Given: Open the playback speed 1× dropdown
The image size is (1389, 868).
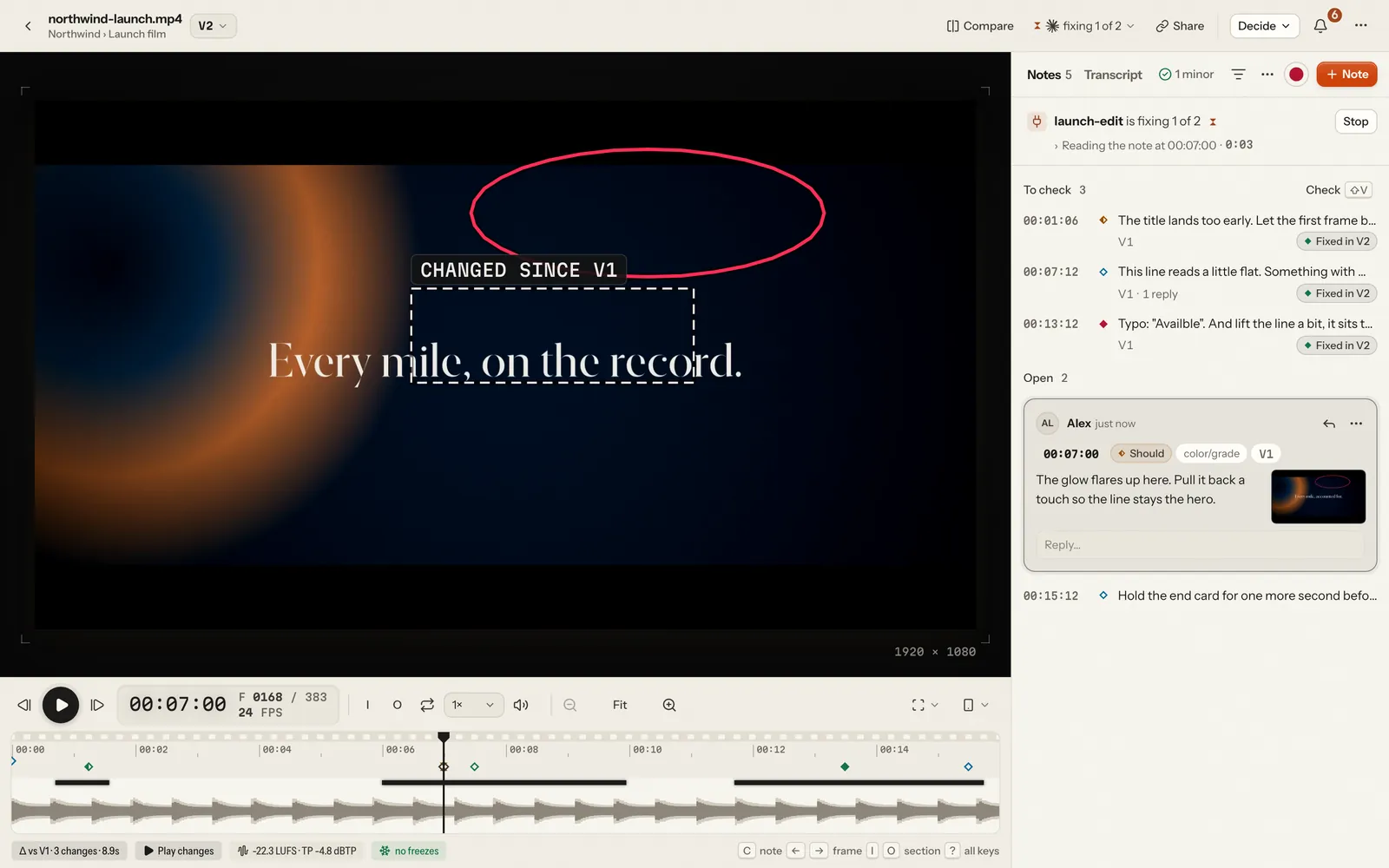Looking at the screenshot, I should (473, 705).
